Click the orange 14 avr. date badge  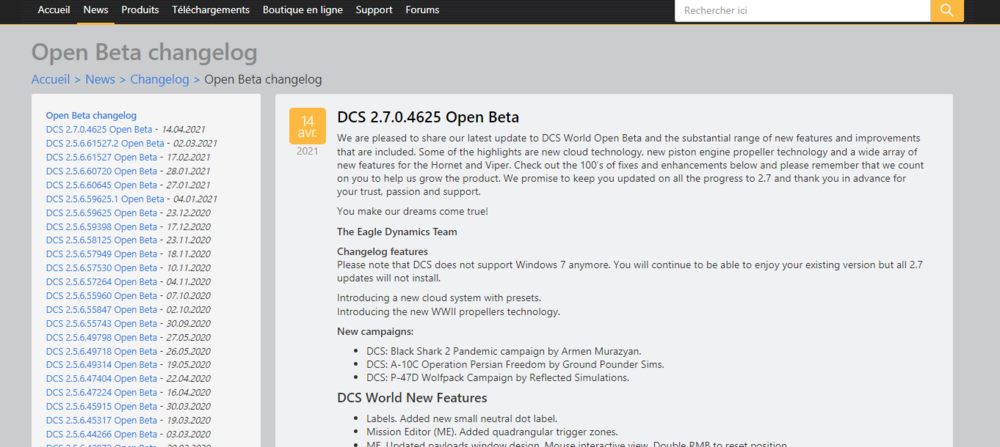tap(307, 127)
